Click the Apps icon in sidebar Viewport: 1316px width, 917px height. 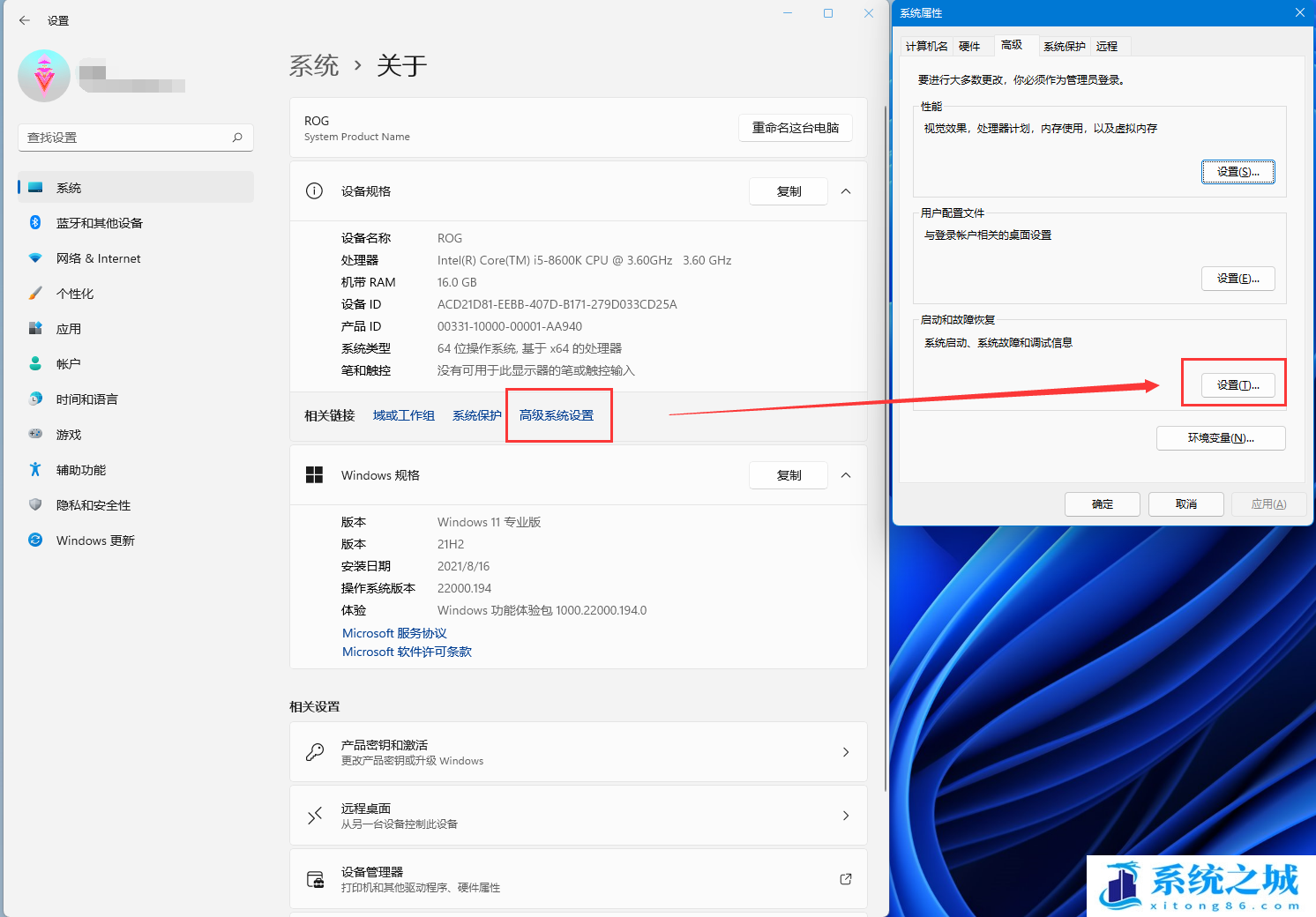(x=35, y=329)
